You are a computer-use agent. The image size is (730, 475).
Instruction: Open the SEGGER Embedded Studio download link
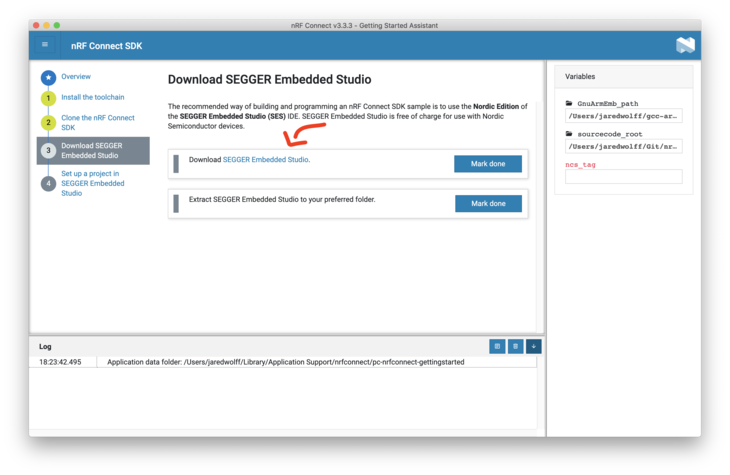265,160
